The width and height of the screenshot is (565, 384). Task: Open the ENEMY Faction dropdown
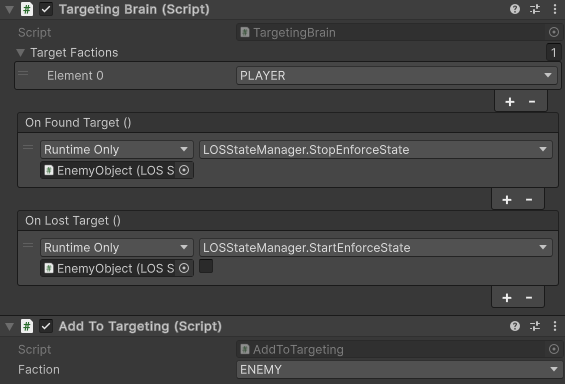click(399, 370)
